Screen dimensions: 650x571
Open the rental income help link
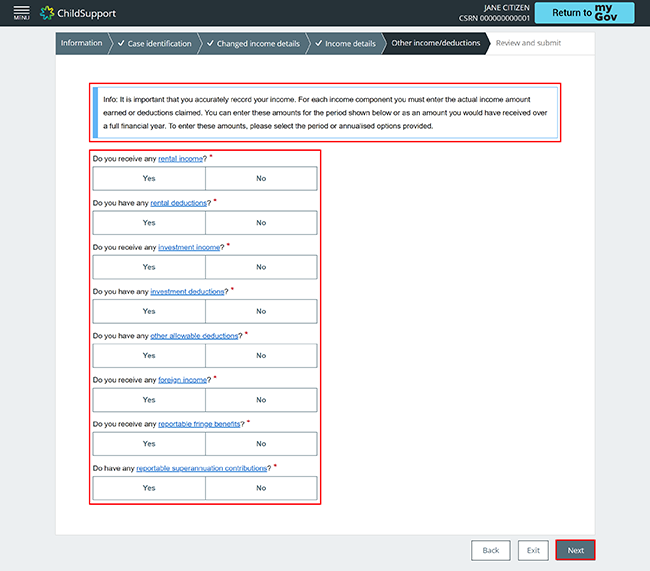[x=180, y=159]
